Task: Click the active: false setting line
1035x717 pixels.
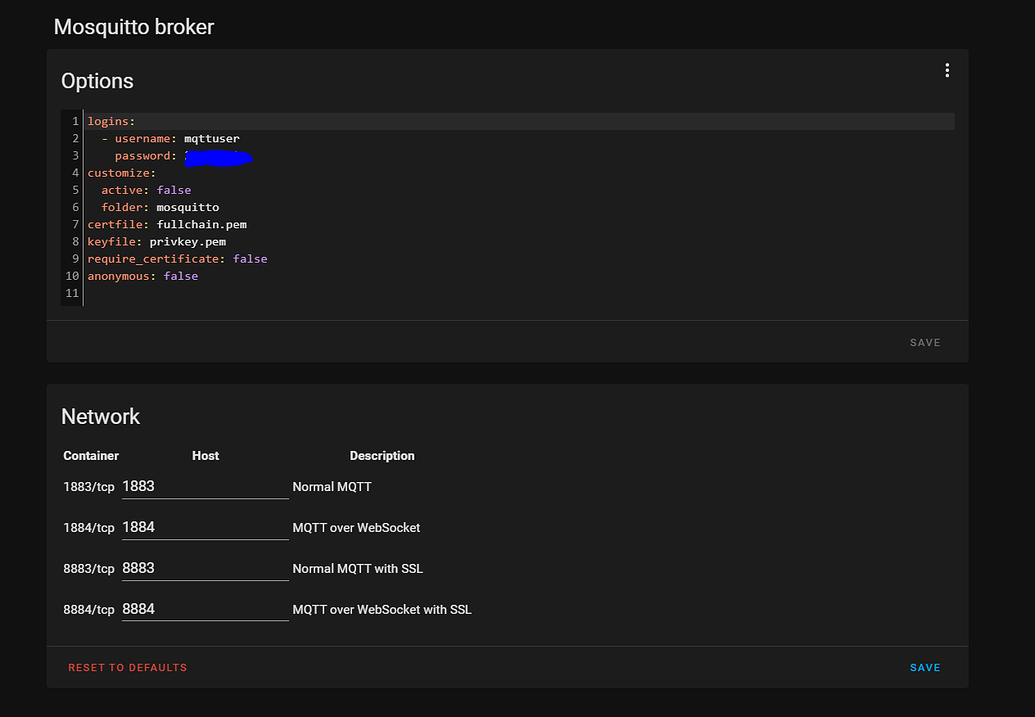Action: point(148,189)
